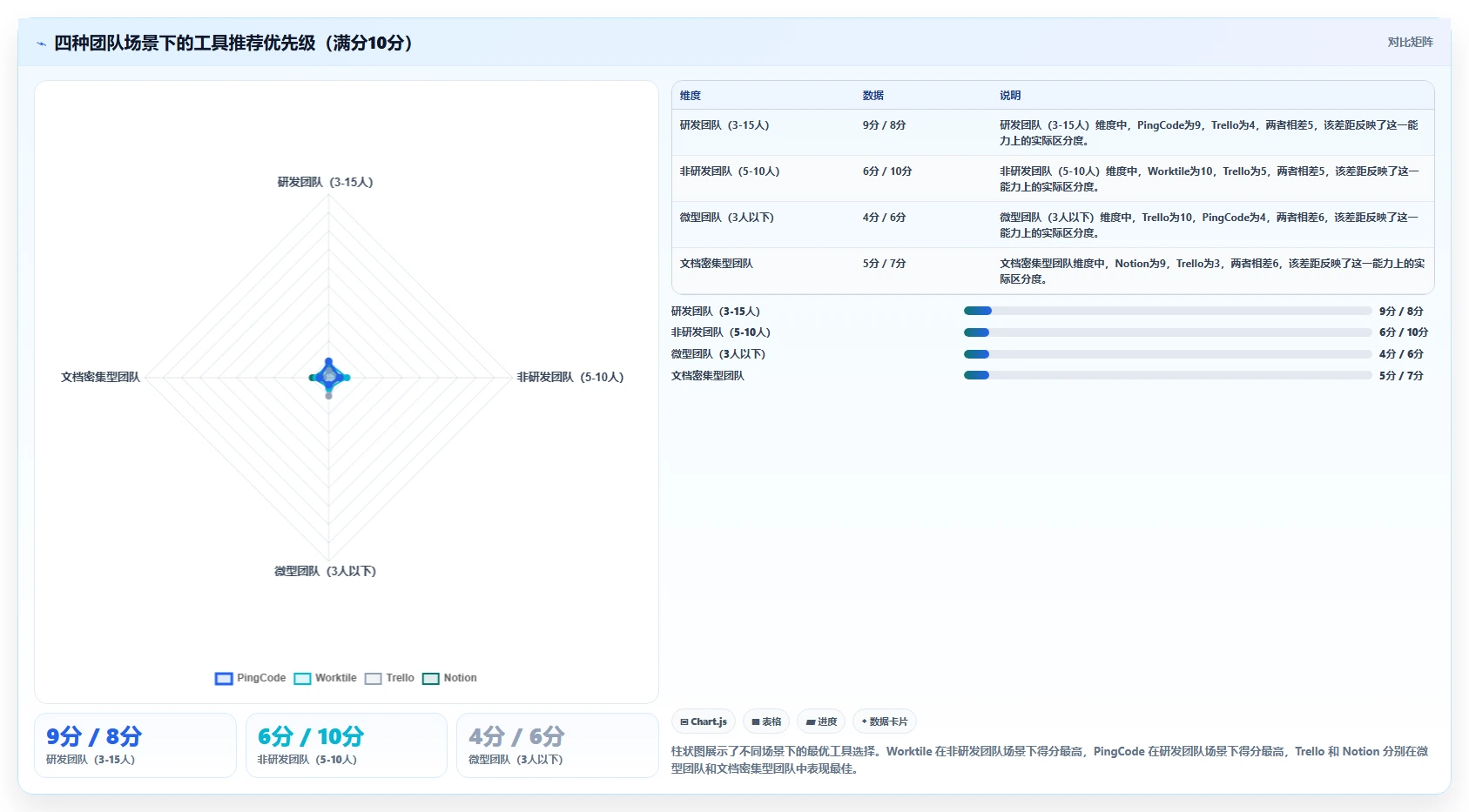
Task: Click the 研发团队 progress bar
Action: tap(1168, 311)
